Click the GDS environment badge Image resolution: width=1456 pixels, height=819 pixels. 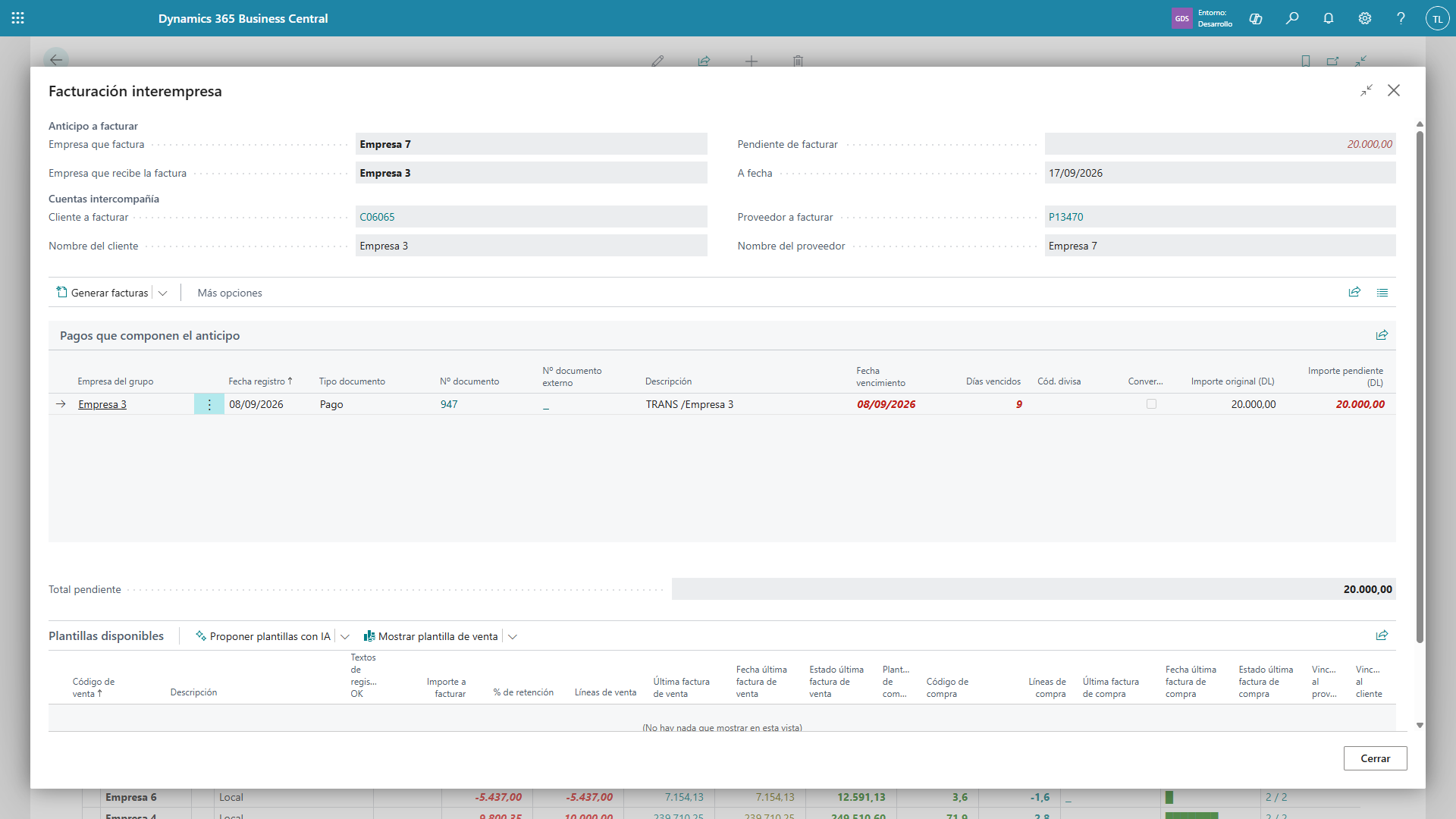[x=1181, y=18]
